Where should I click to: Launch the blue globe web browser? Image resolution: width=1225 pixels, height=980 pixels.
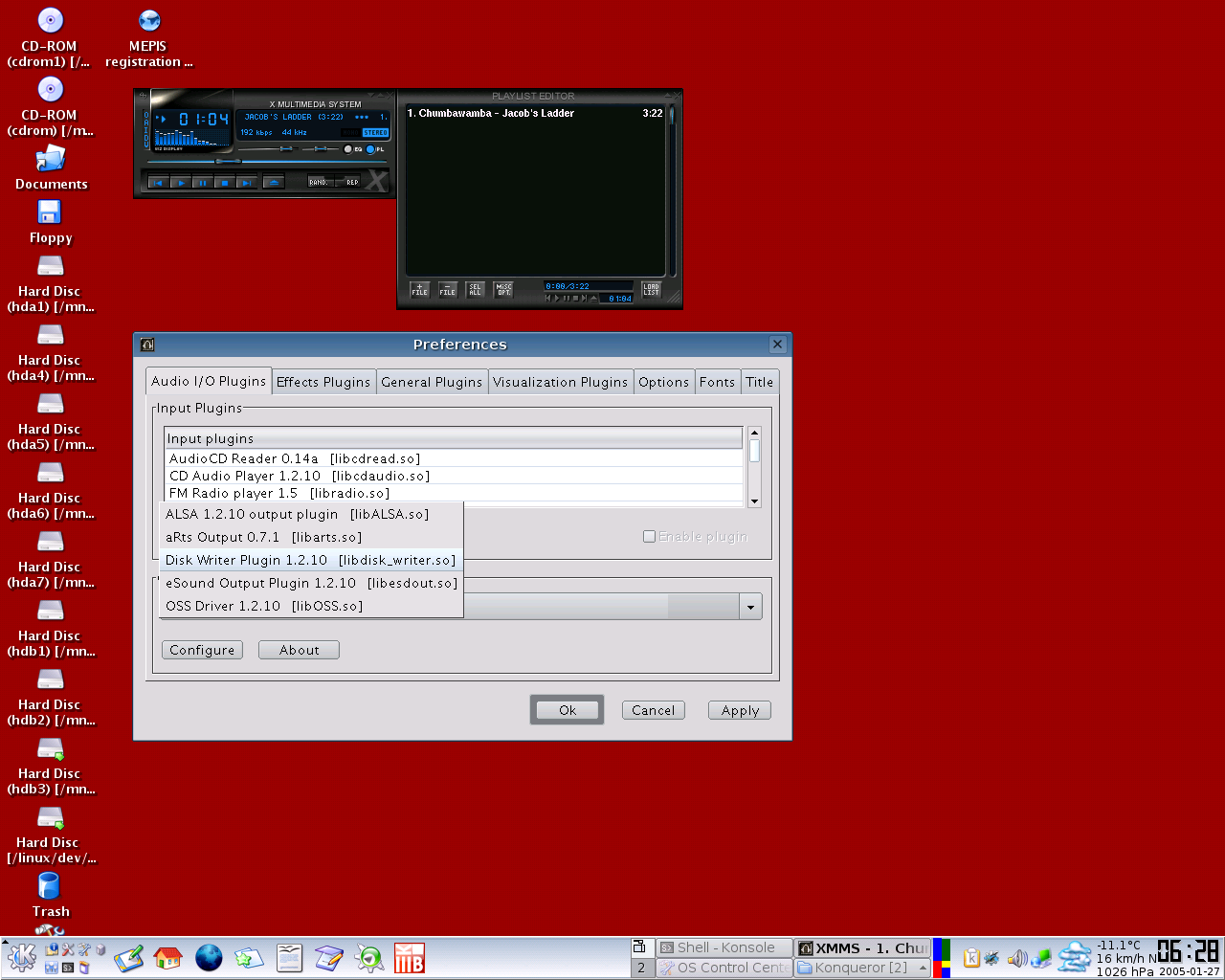click(x=209, y=958)
